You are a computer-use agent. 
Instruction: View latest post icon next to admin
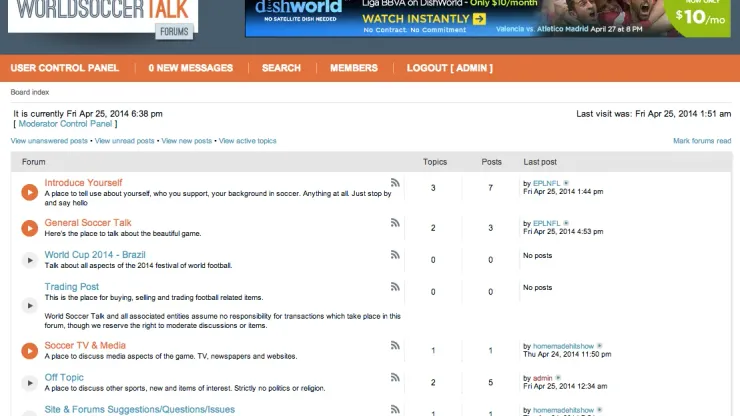click(558, 378)
